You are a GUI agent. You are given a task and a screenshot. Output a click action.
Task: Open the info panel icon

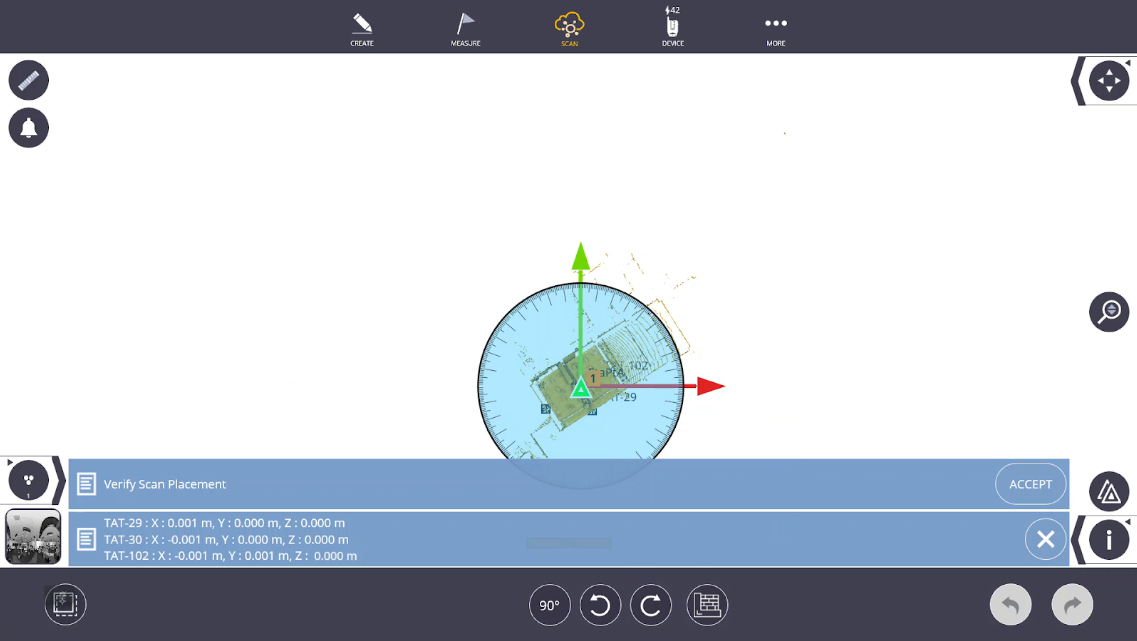1109,539
